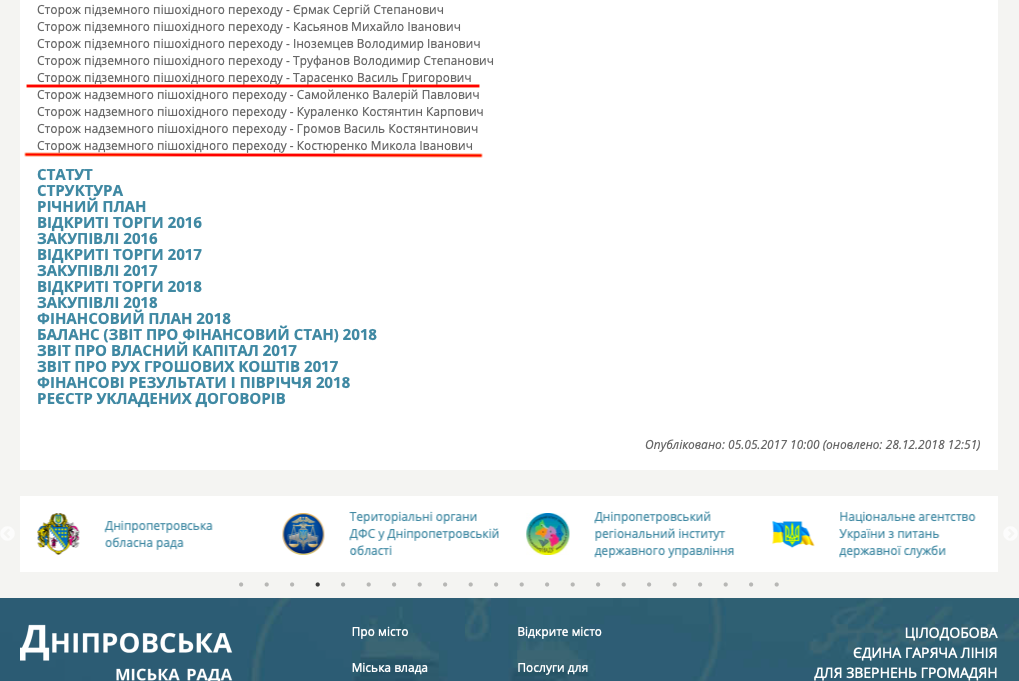Click the Dnipropetrovsk Oblast Council coat of arms
1019x681 pixels.
(58, 534)
